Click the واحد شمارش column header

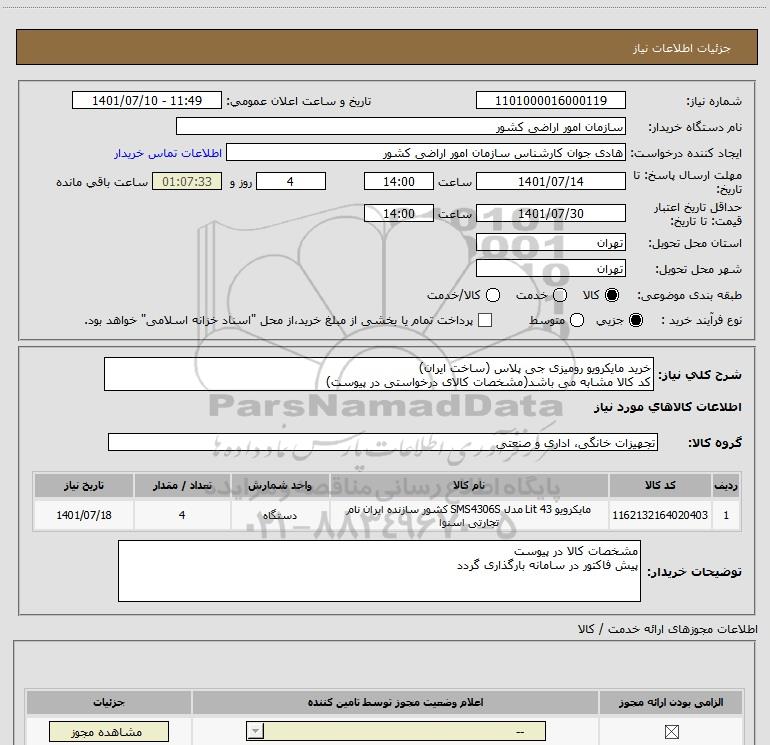click(280, 485)
